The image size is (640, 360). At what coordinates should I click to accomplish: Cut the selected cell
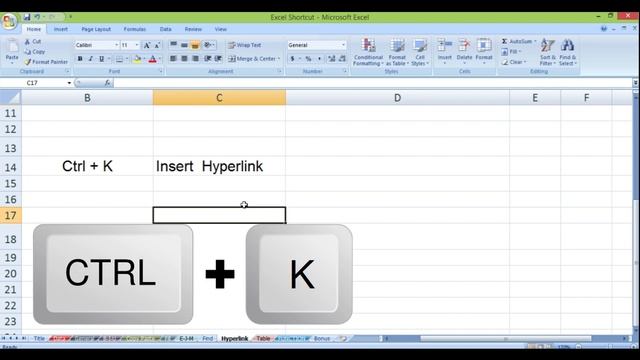pos(33,42)
